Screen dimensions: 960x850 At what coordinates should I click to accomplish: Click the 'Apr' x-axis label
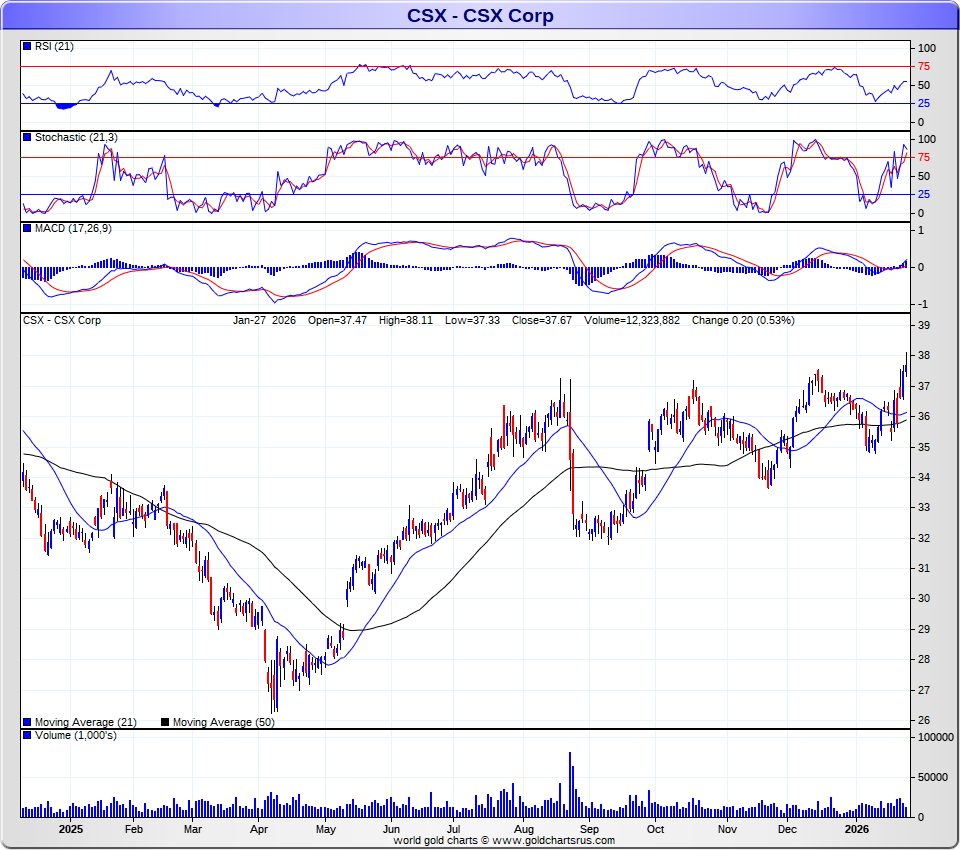coord(259,829)
